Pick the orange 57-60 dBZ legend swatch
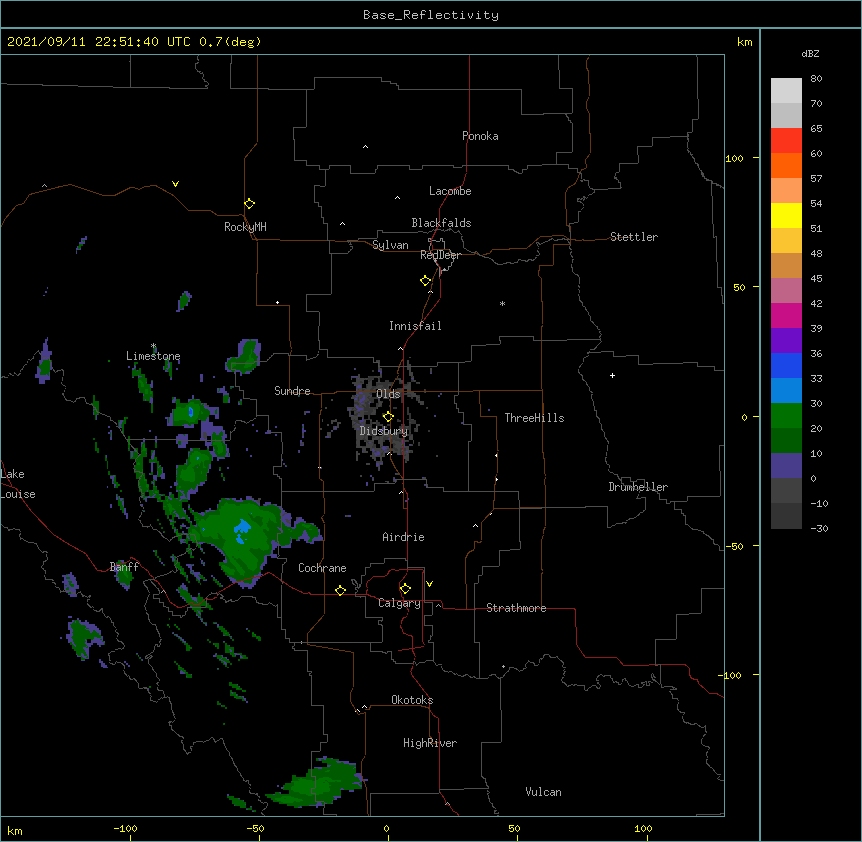This screenshot has height=842, width=862. coord(786,165)
